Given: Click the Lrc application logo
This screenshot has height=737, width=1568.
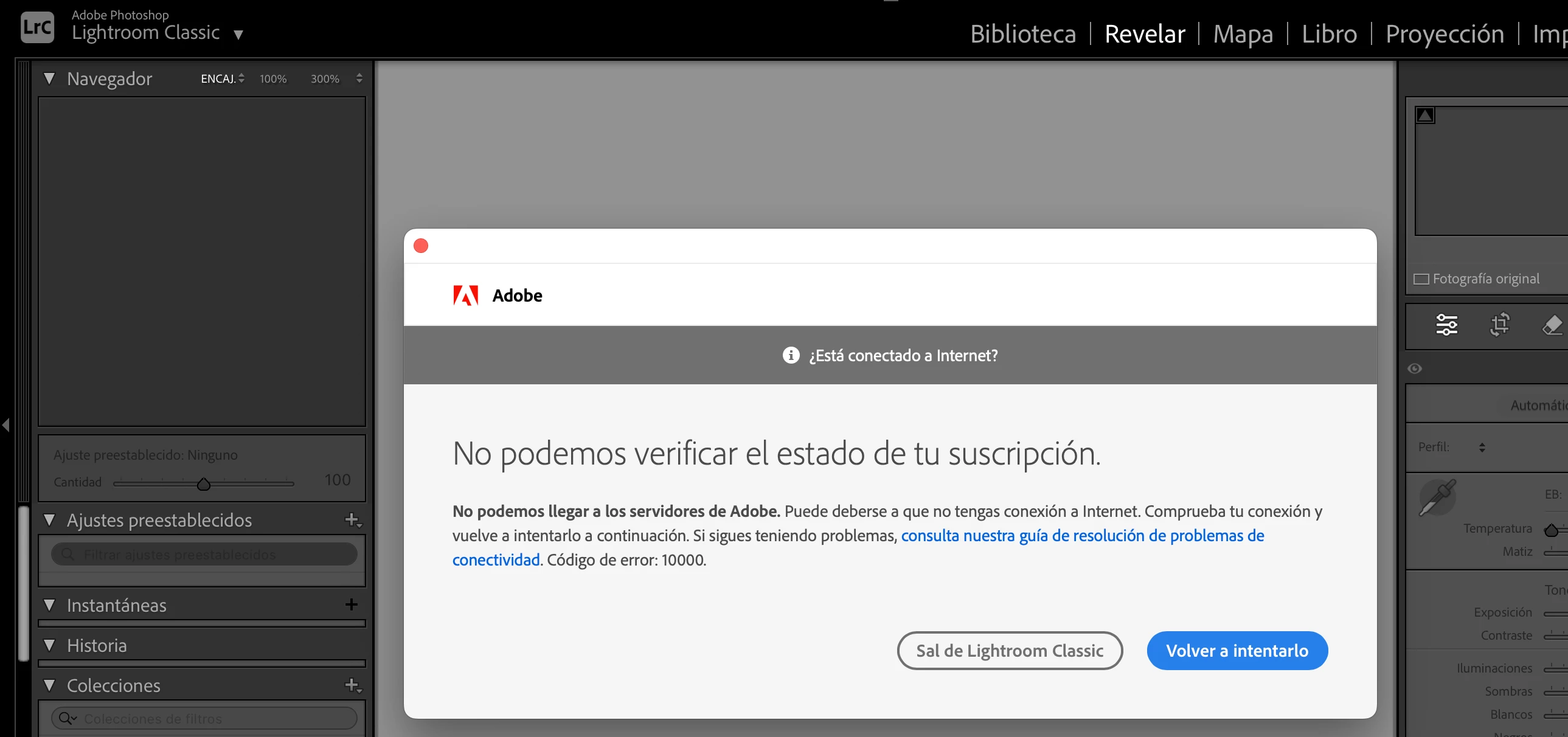Looking at the screenshot, I should pos(37,27).
